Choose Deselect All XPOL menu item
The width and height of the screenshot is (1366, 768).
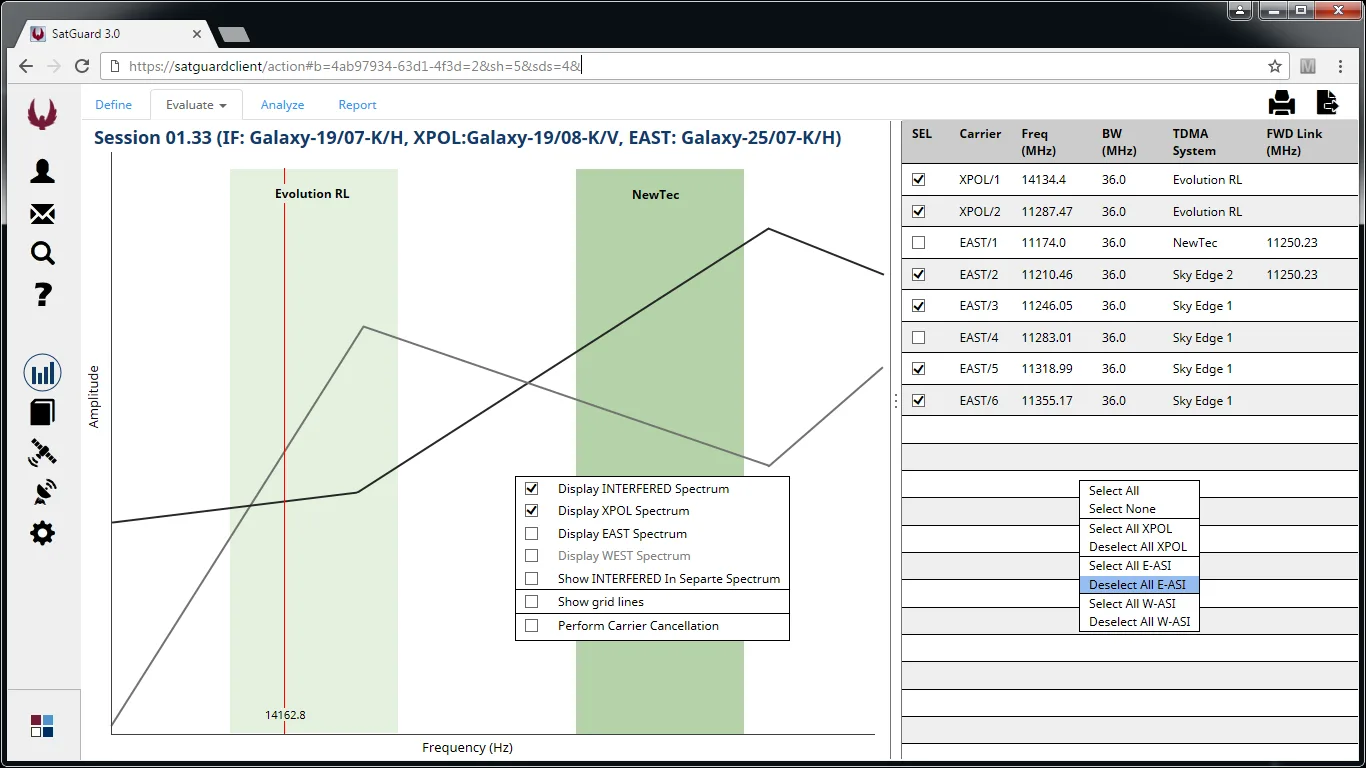(1139, 547)
